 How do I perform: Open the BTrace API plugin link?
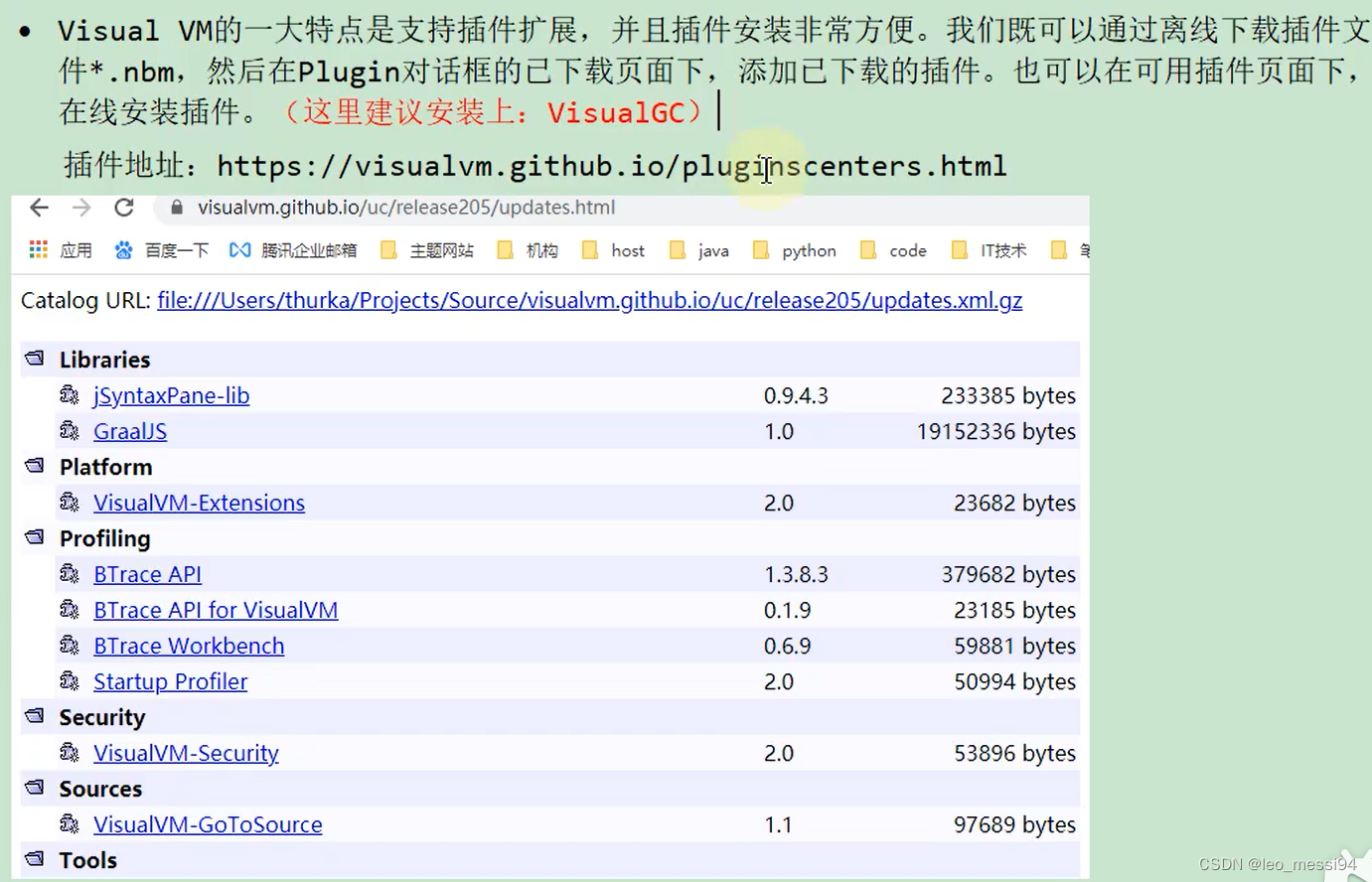[147, 574]
